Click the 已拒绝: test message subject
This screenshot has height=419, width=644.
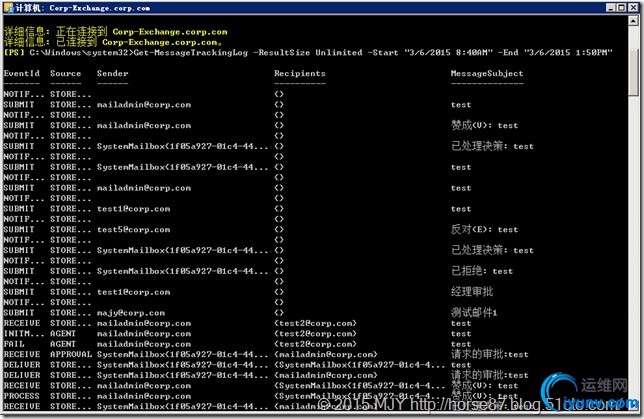(482, 271)
